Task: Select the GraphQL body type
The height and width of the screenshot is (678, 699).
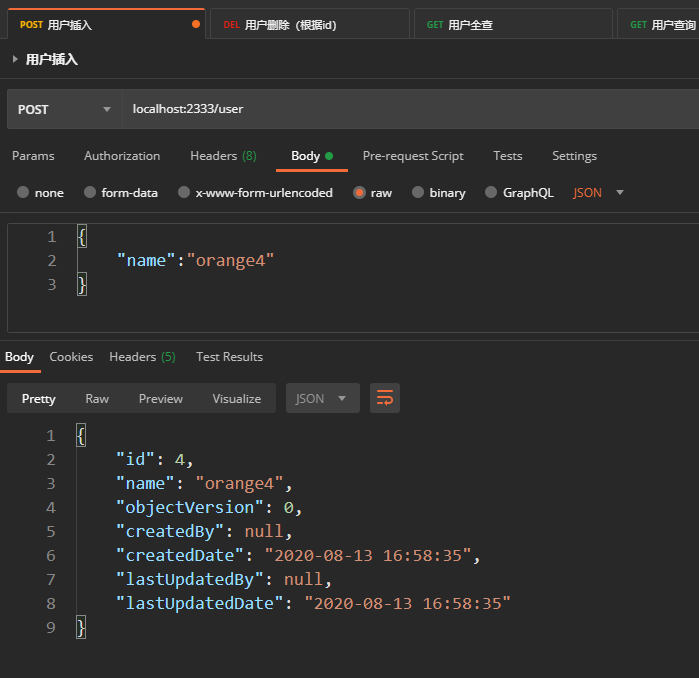Action: coord(491,193)
